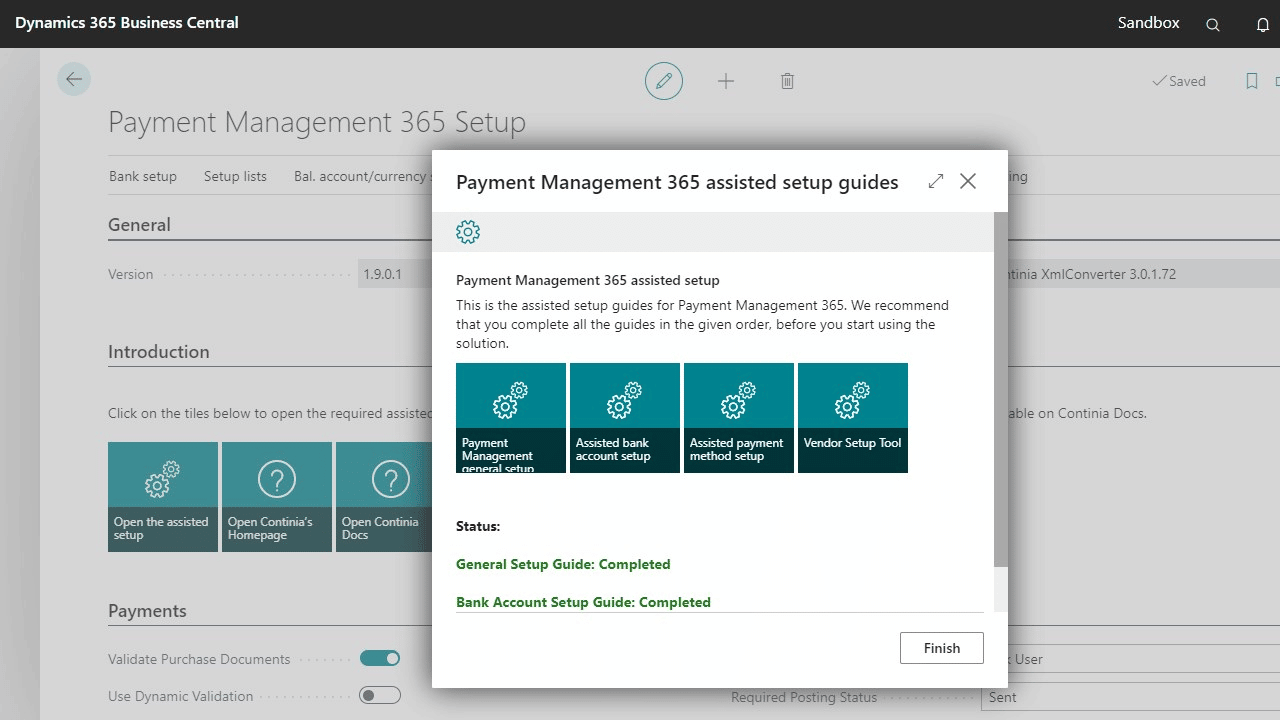Switch to the Bank setup tab
The width and height of the screenshot is (1280, 720).
pyautogui.click(x=142, y=176)
